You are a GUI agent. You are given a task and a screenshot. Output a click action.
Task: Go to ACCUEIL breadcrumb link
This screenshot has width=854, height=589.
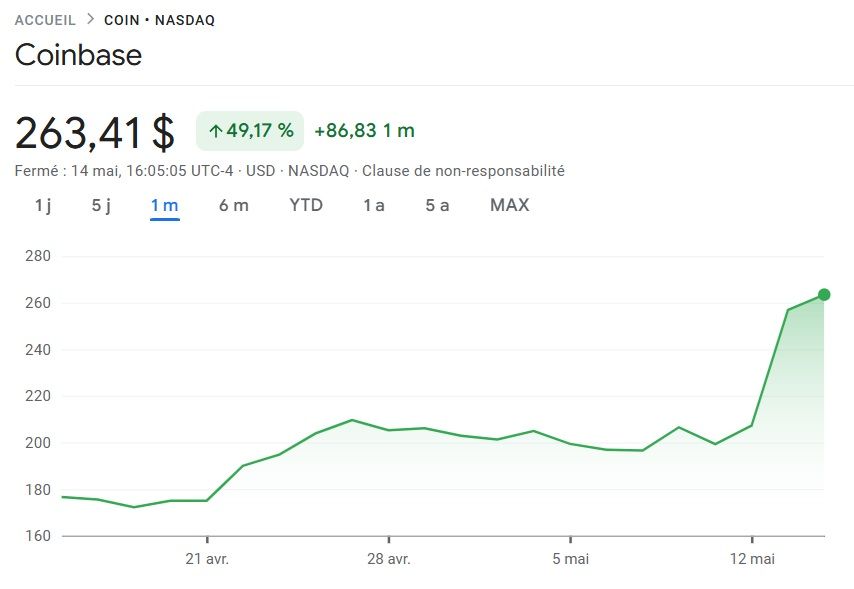[x=45, y=20]
